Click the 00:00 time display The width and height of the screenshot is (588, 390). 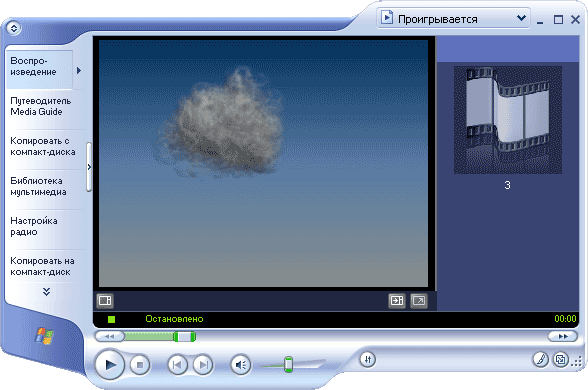point(565,319)
